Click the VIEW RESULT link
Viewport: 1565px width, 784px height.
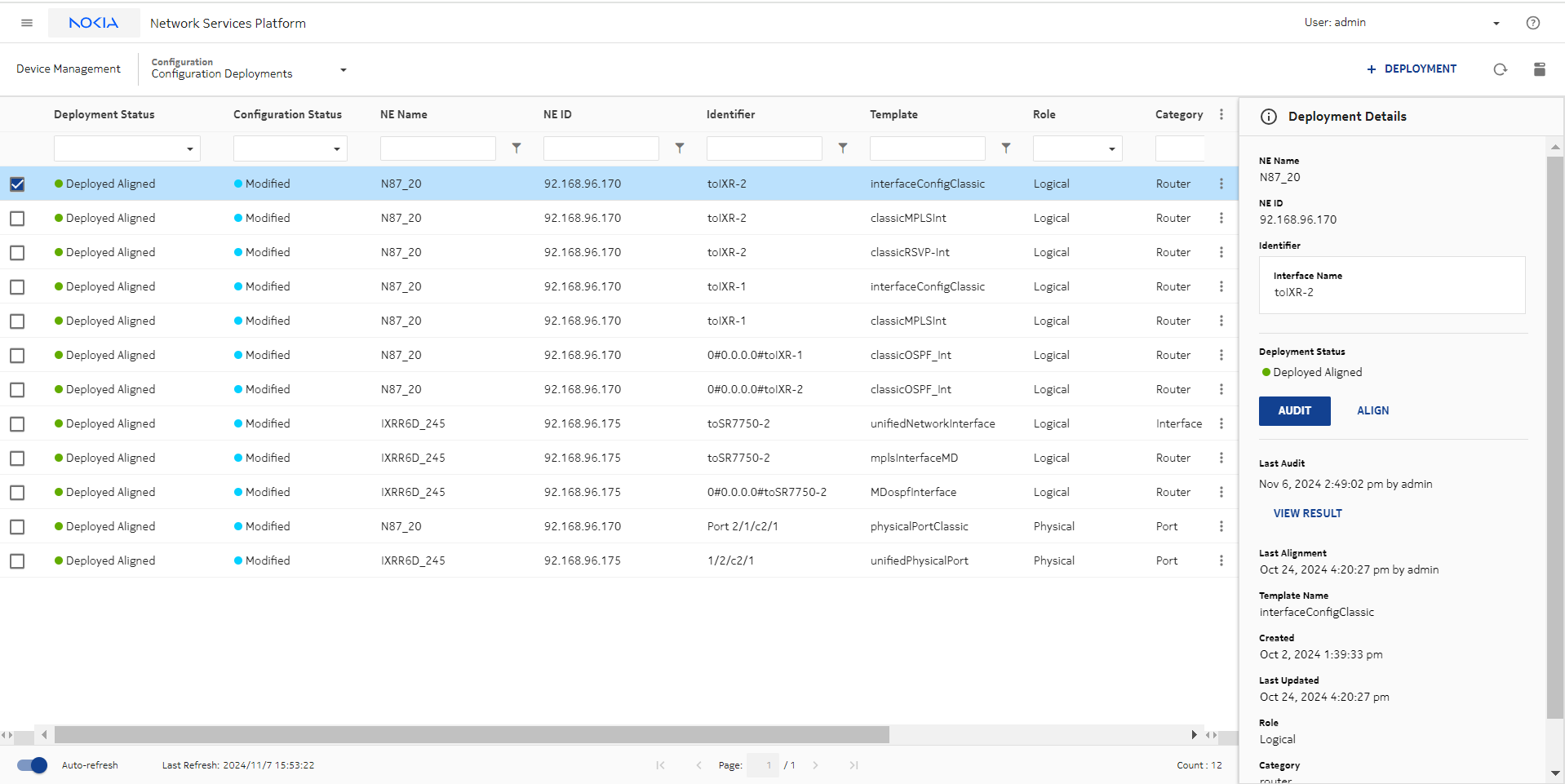point(1307,513)
